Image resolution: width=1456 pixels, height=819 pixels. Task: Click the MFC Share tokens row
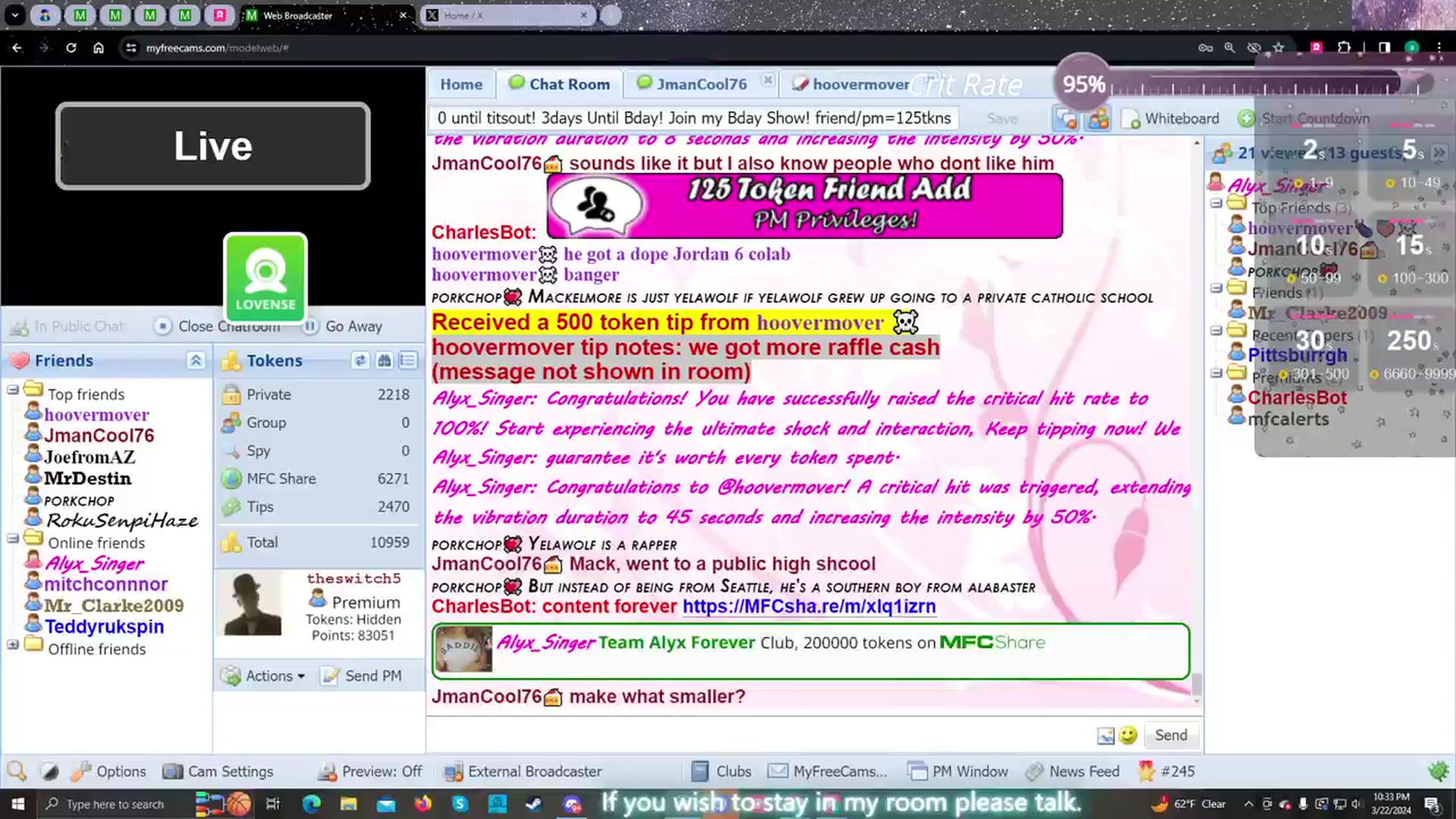(317, 479)
